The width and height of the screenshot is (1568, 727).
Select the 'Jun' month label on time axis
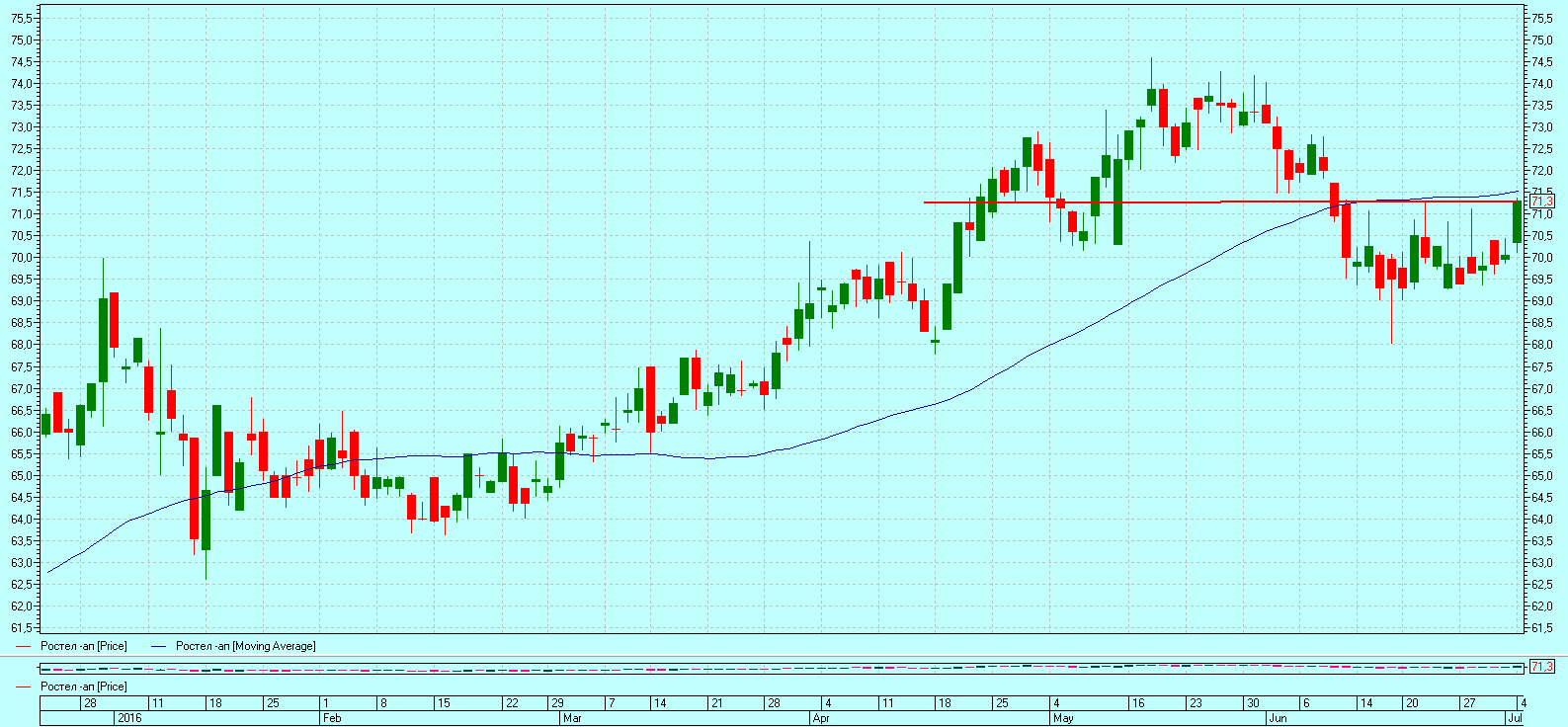coord(1278,718)
